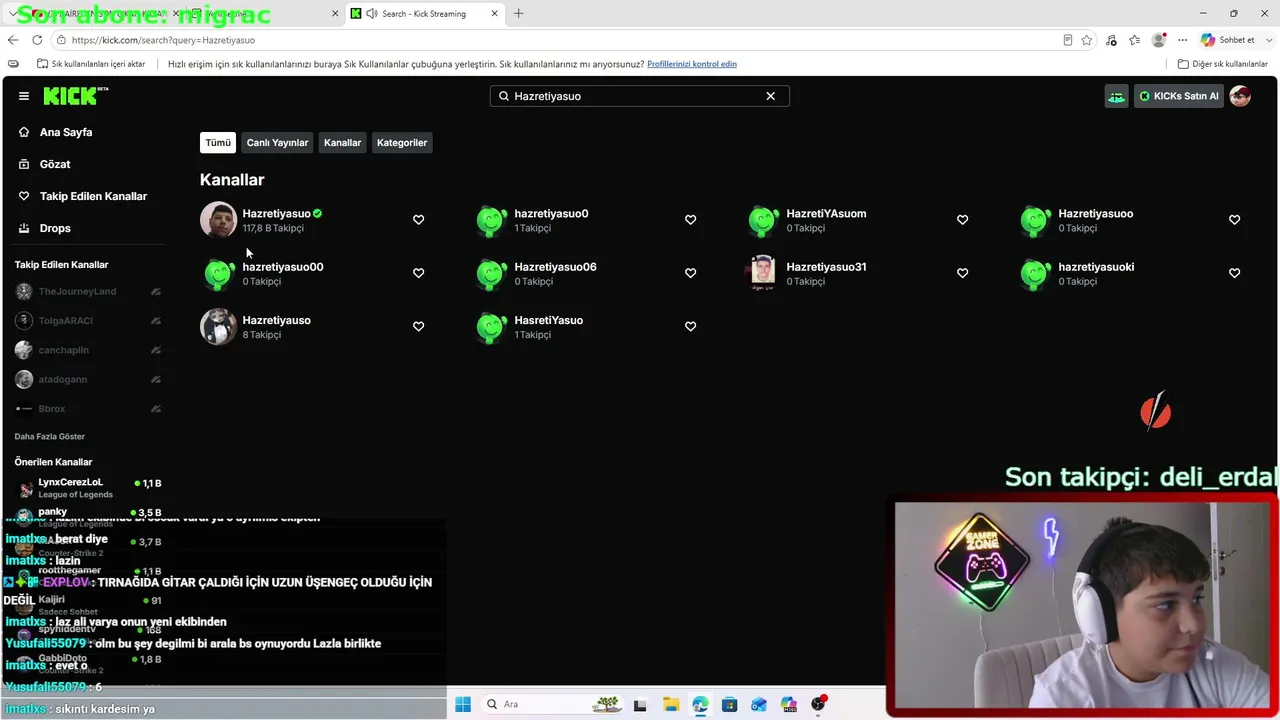The width and height of the screenshot is (1280, 720).
Task: Open Hazretiyasuo06 channel name
Action: point(555,267)
